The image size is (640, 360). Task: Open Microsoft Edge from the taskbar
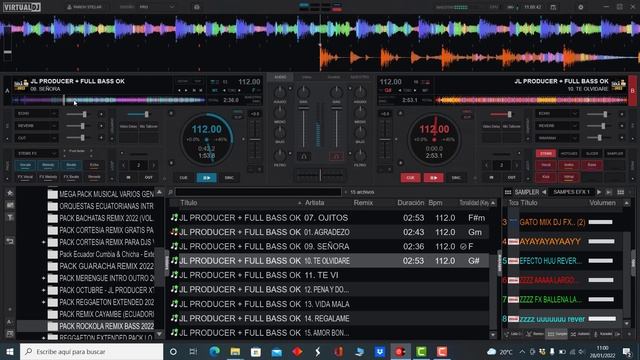(214, 351)
